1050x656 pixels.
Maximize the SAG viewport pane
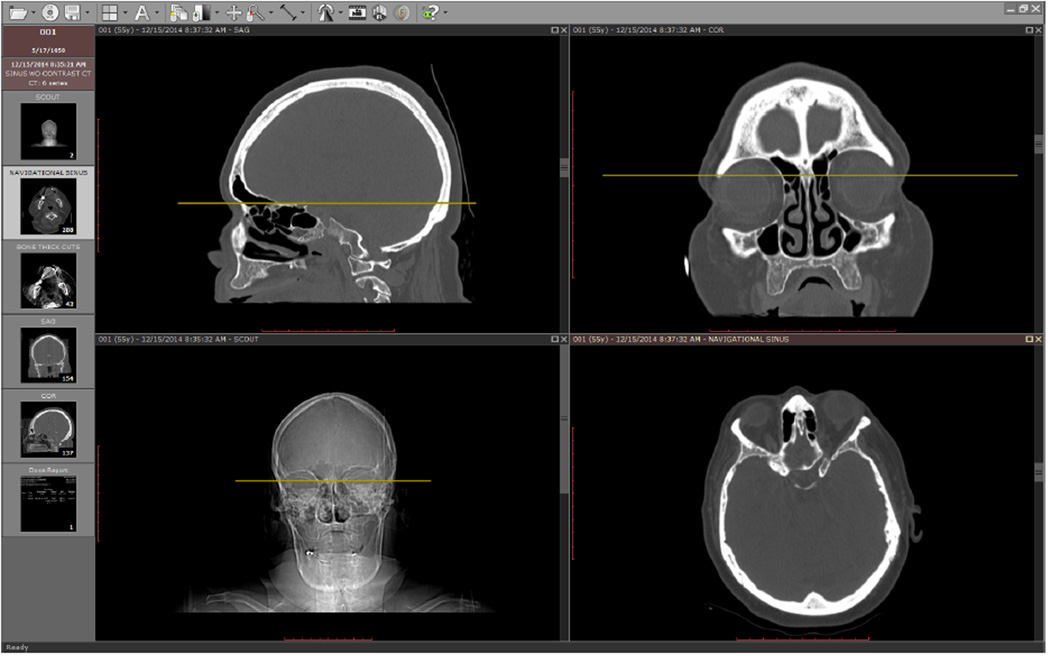555,31
